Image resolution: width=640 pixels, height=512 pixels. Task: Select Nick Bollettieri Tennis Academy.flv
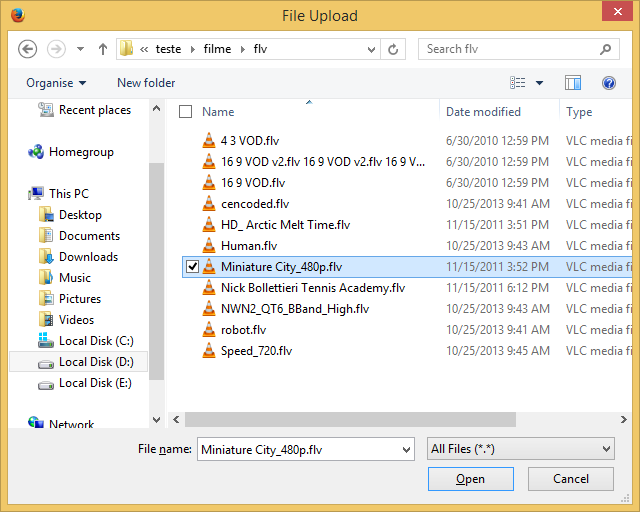(x=313, y=288)
